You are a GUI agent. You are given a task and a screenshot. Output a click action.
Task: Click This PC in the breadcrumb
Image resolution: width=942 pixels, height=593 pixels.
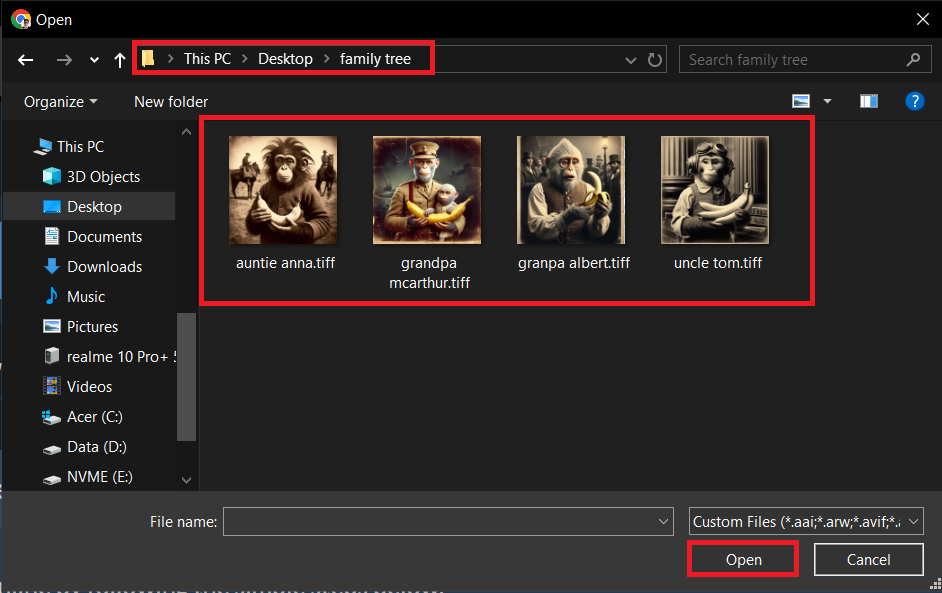click(x=207, y=58)
